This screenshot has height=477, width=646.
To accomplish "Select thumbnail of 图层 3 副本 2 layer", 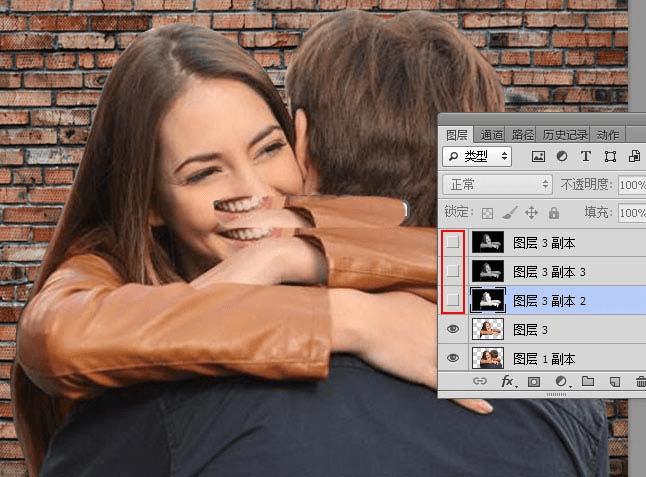I will [x=487, y=300].
